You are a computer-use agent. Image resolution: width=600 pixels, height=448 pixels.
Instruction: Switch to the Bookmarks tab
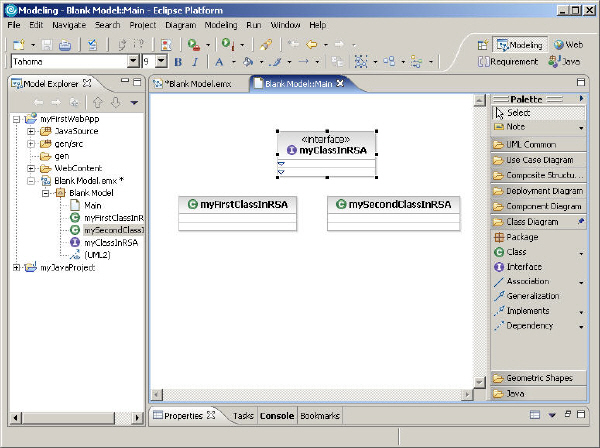point(320,416)
